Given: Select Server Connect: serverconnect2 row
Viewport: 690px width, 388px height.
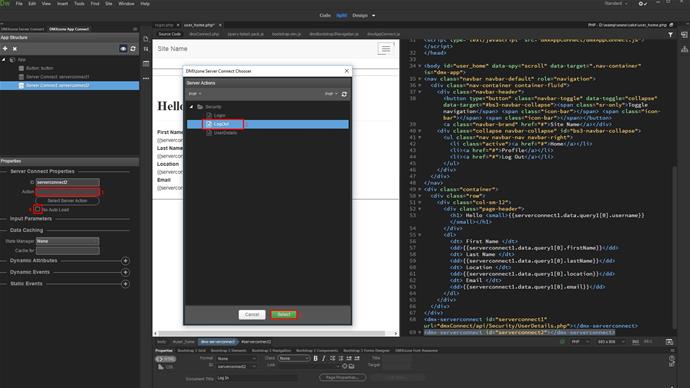Looking at the screenshot, I should [70, 85].
